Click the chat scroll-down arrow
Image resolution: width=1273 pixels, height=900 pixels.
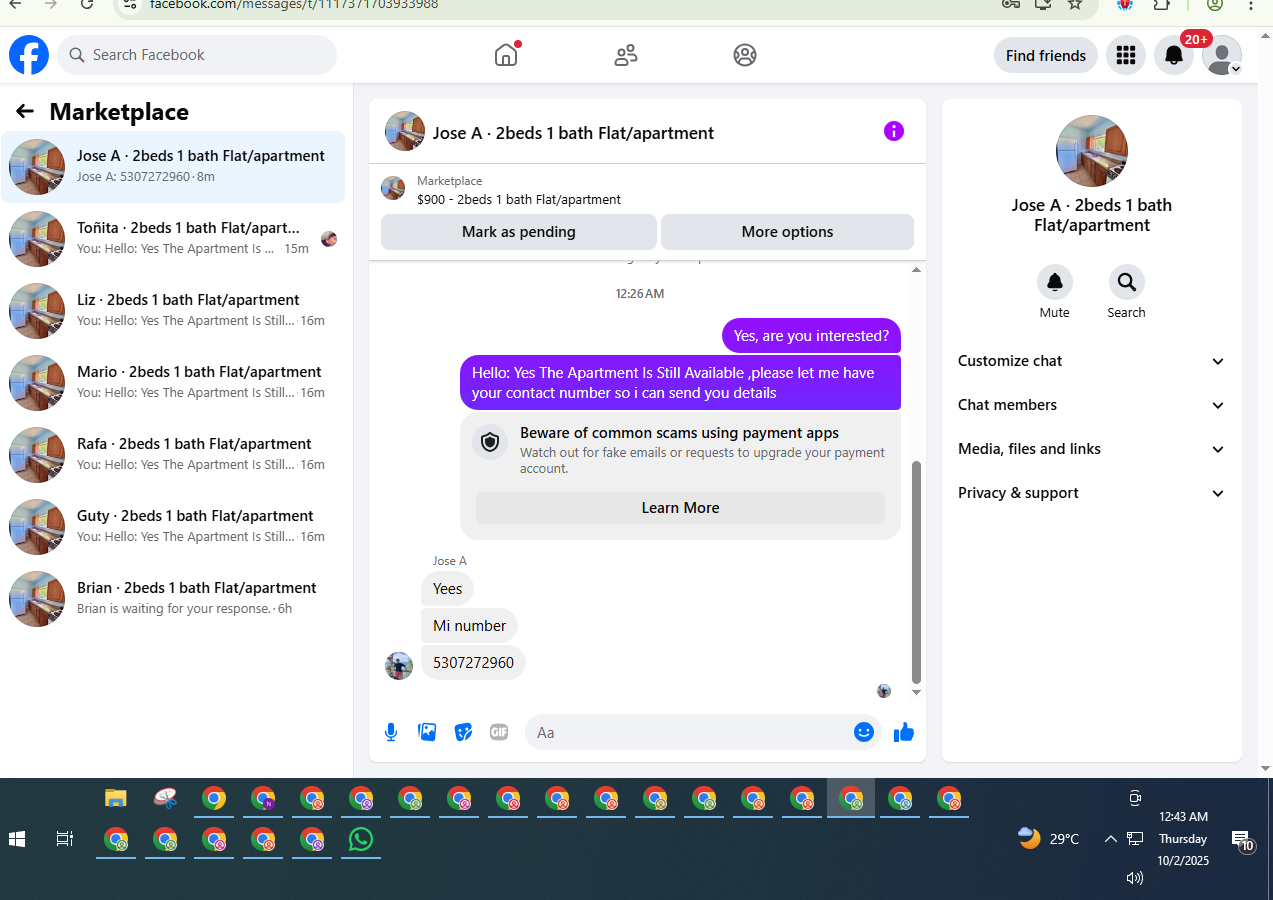[916, 692]
